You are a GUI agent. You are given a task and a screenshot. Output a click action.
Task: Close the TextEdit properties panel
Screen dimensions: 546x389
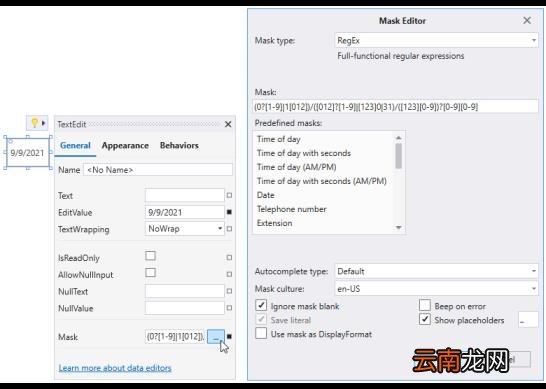(228, 124)
